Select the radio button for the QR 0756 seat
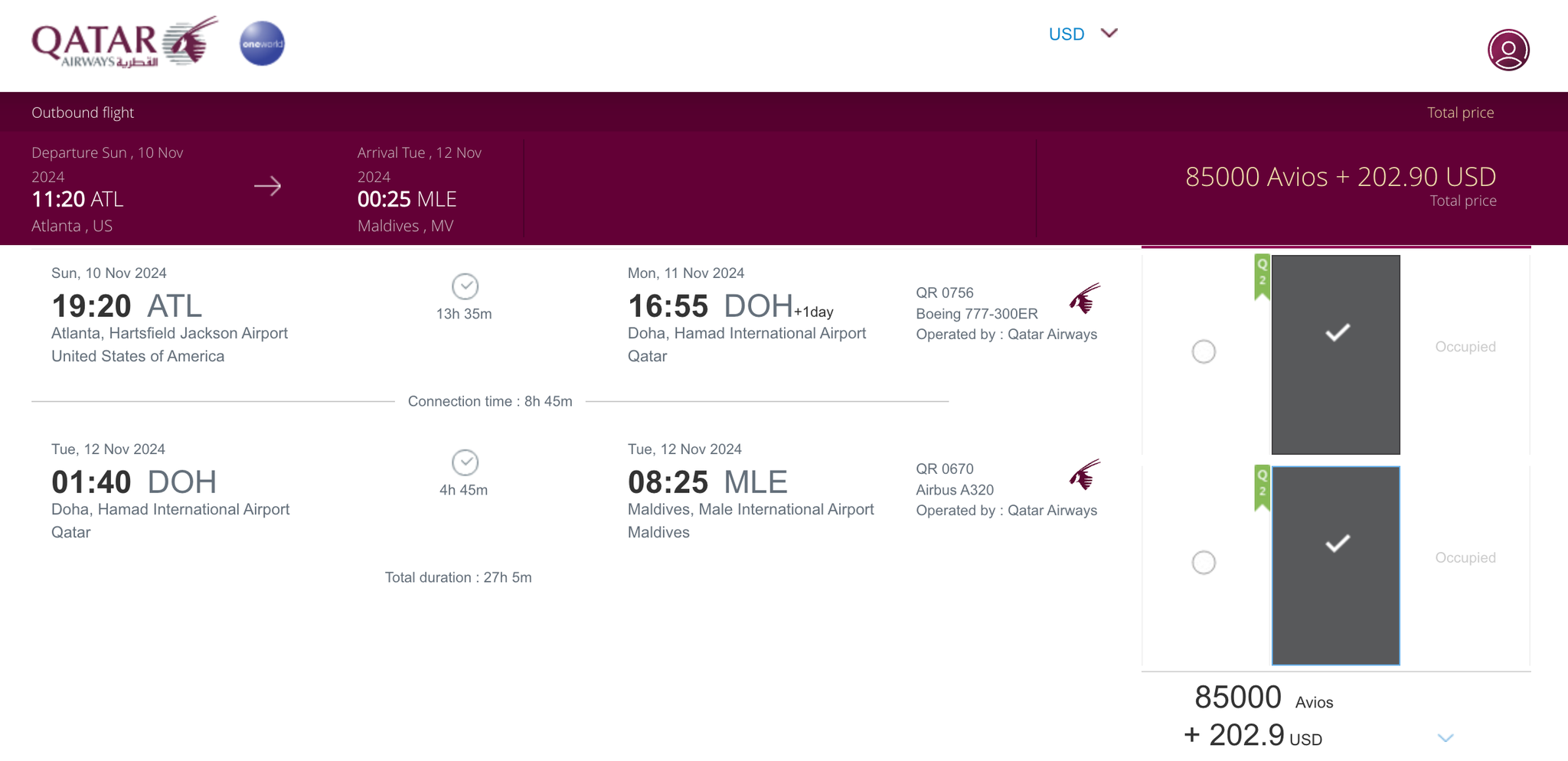Viewport: 1568px width, 761px height. click(1204, 352)
